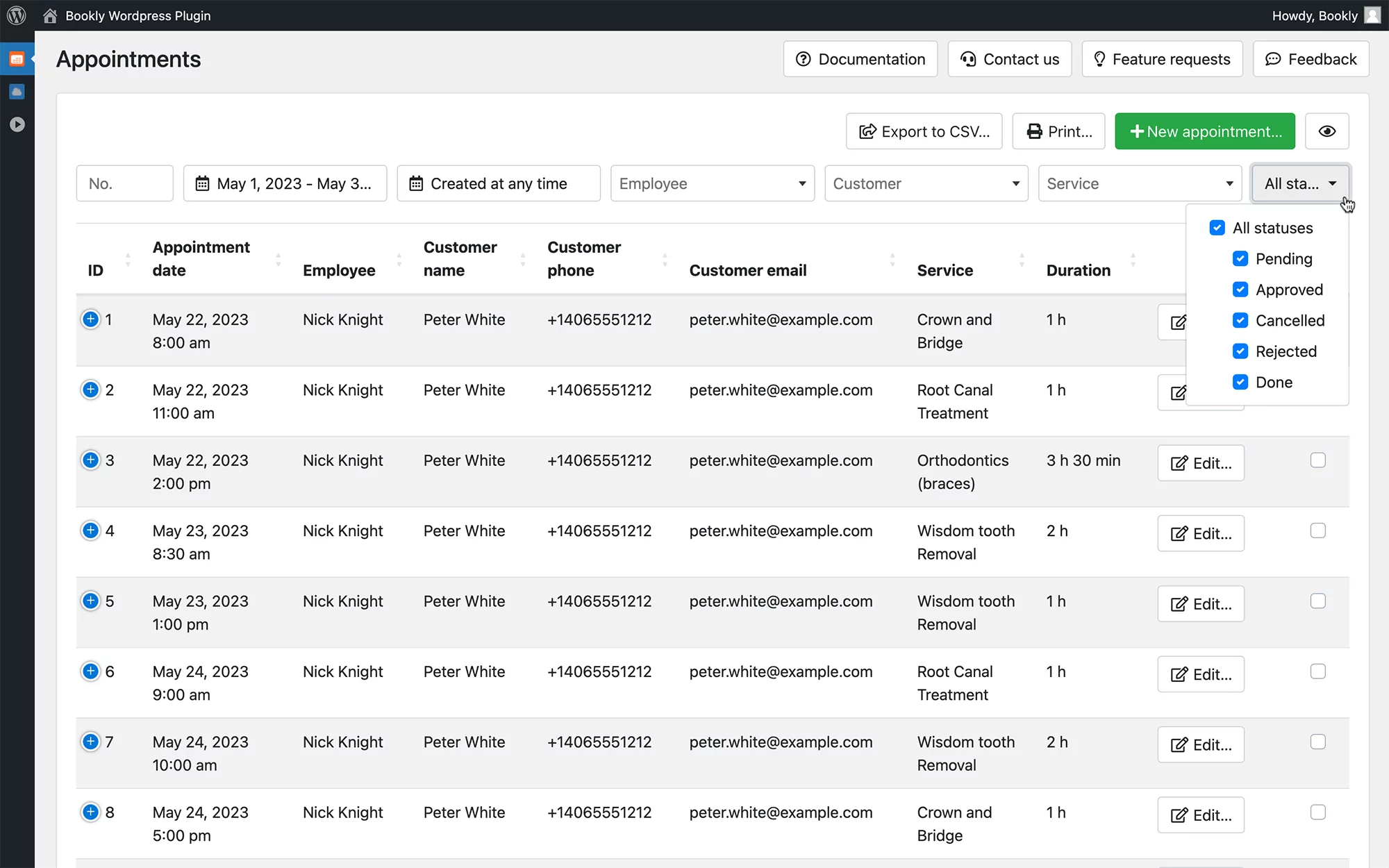Viewport: 1389px width, 868px height.
Task: Uncheck the Approved status checkbox
Action: [1240, 290]
